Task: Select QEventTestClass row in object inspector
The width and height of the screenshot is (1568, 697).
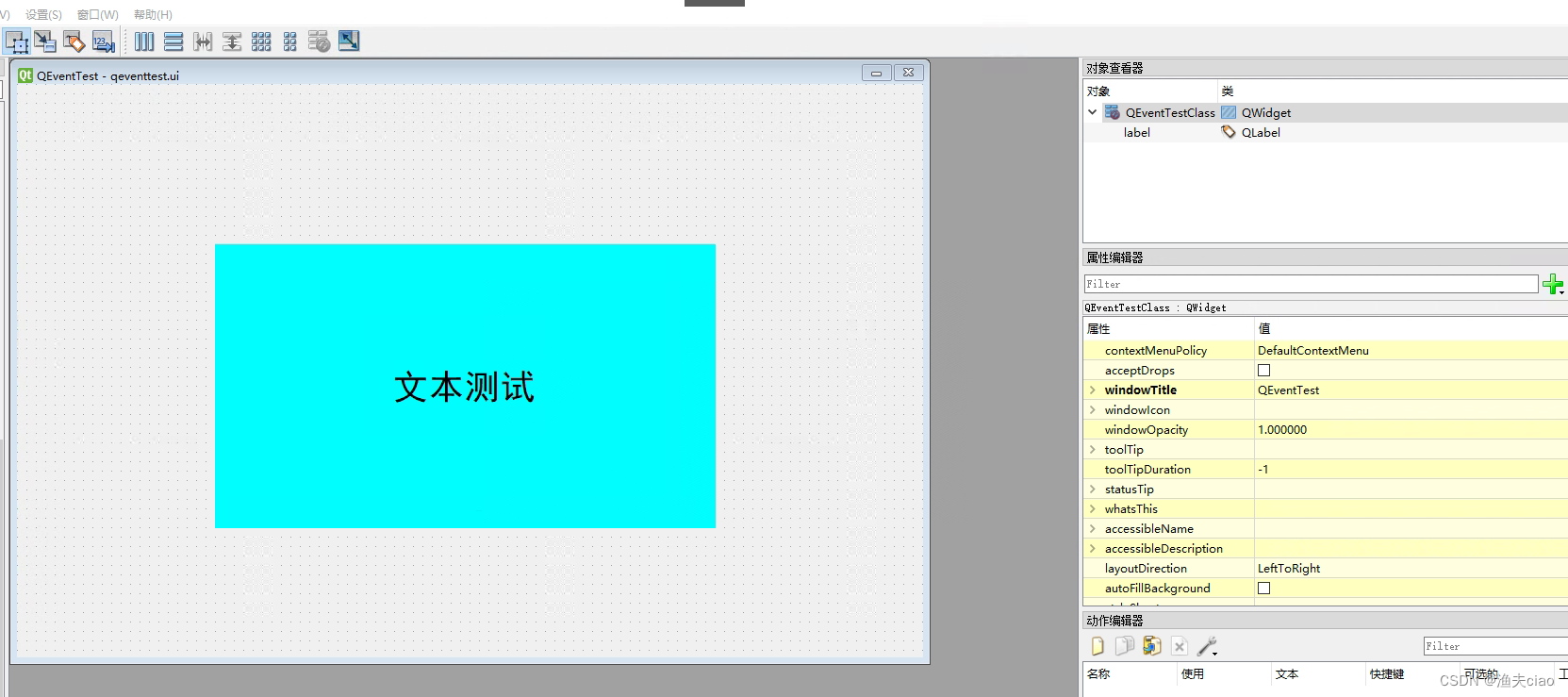Action: 1325,112
